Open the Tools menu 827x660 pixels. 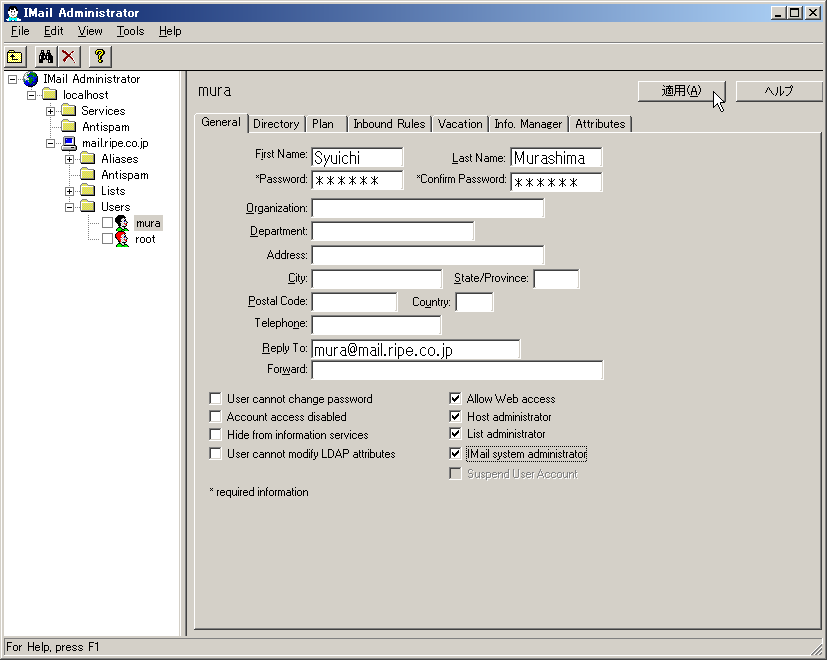pyautogui.click(x=130, y=31)
